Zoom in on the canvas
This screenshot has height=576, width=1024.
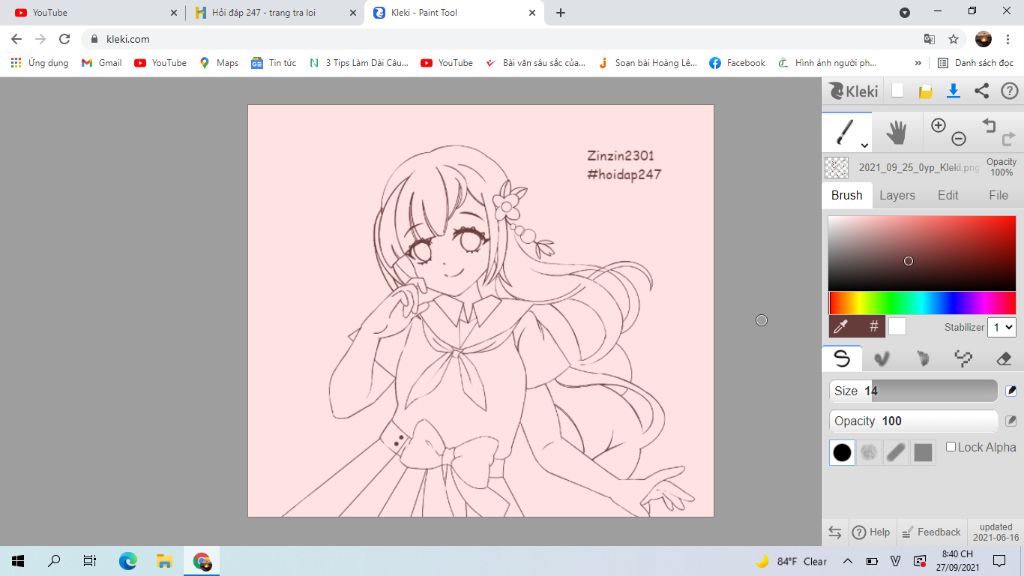click(938, 125)
